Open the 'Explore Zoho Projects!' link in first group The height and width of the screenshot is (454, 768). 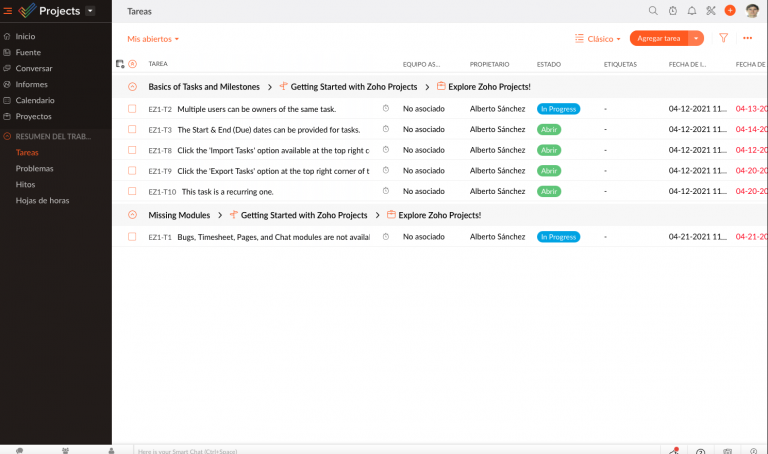click(x=489, y=87)
